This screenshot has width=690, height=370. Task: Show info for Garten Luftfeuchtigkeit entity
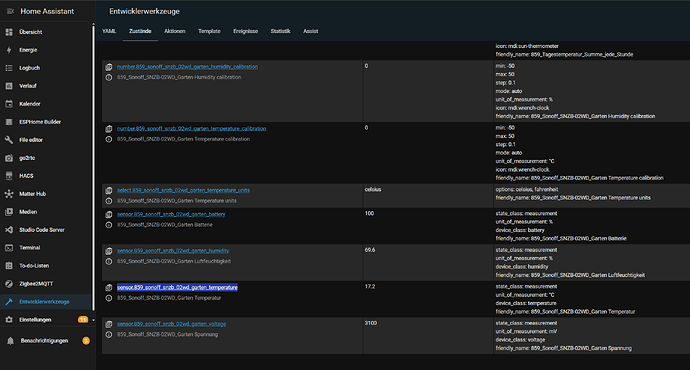tap(109, 261)
